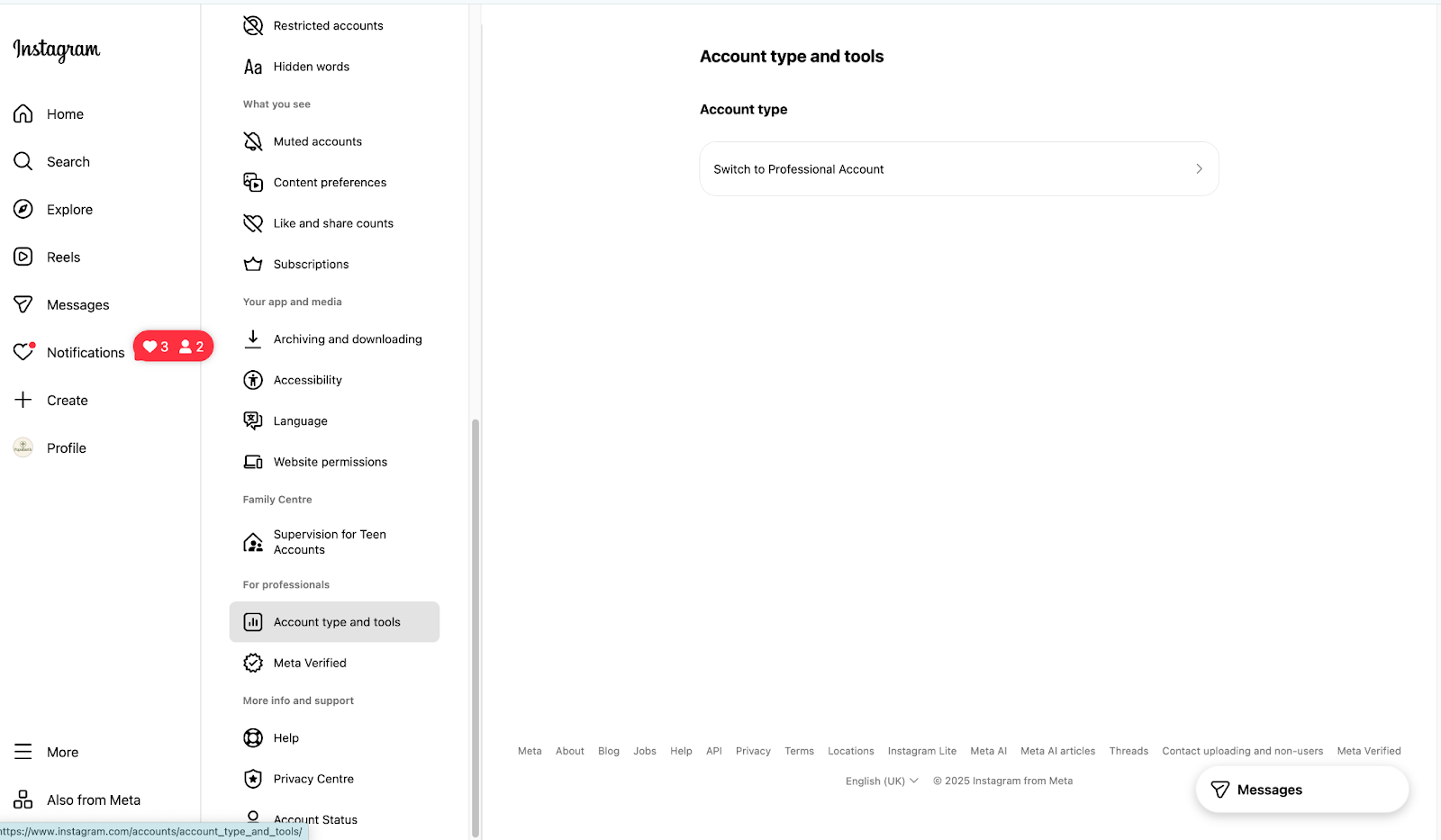
Task: Click the Meta footer link
Action: (x=530, y=751)
